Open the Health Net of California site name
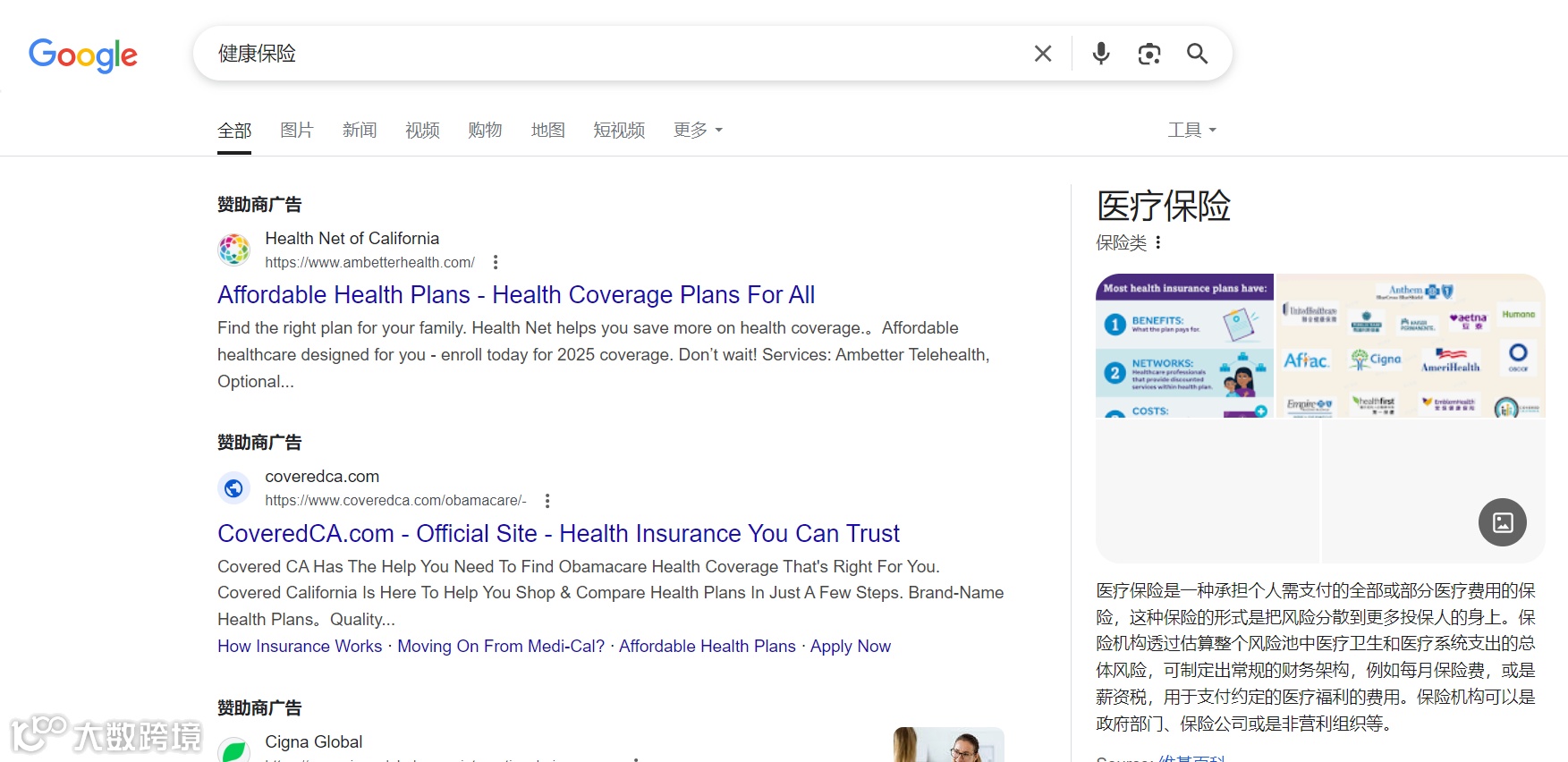Image resolution: width=1568 pixels, height=762 pixels. (352, 239)
